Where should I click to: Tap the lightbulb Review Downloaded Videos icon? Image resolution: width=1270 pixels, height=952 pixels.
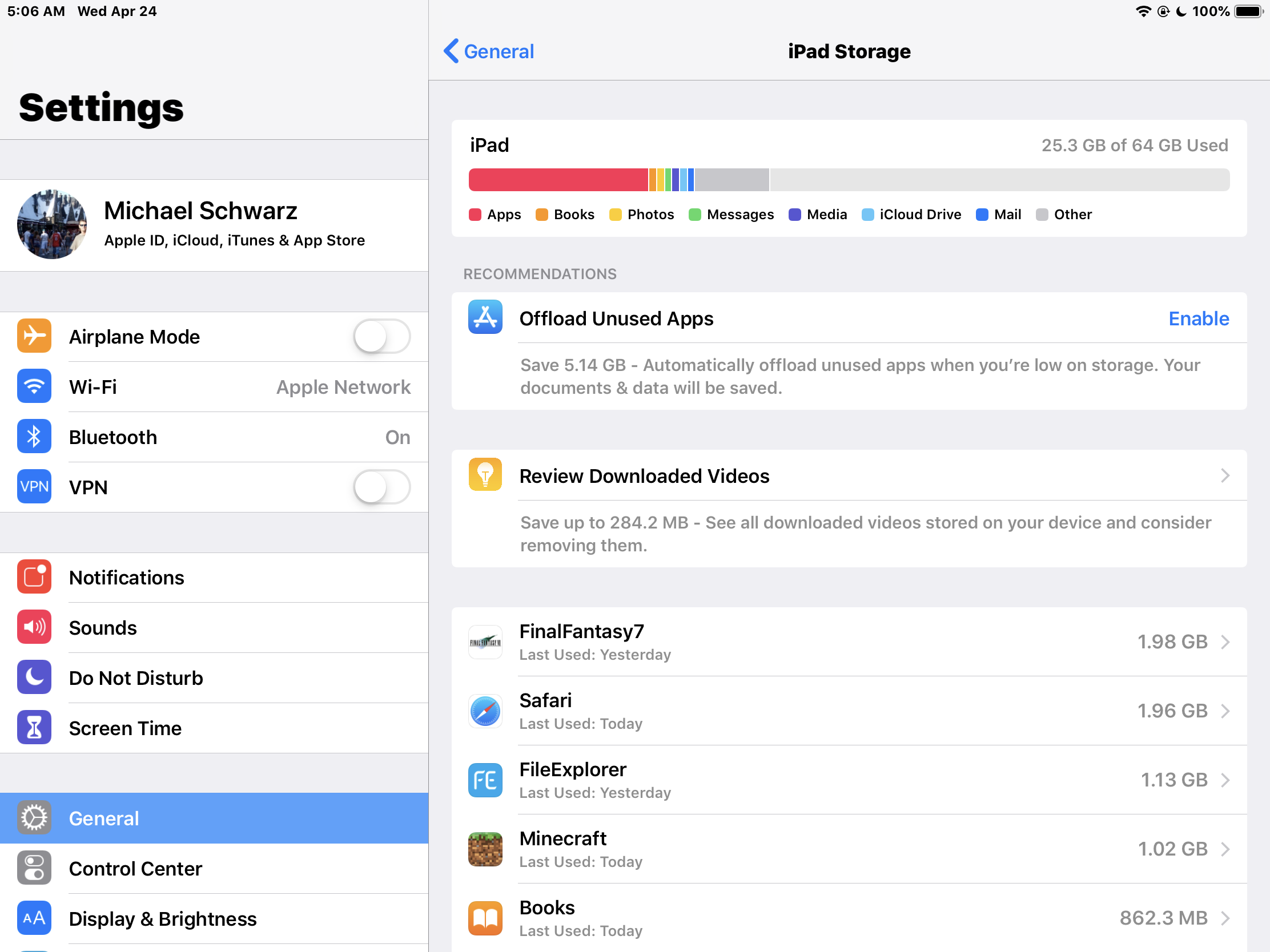(485, 474)
